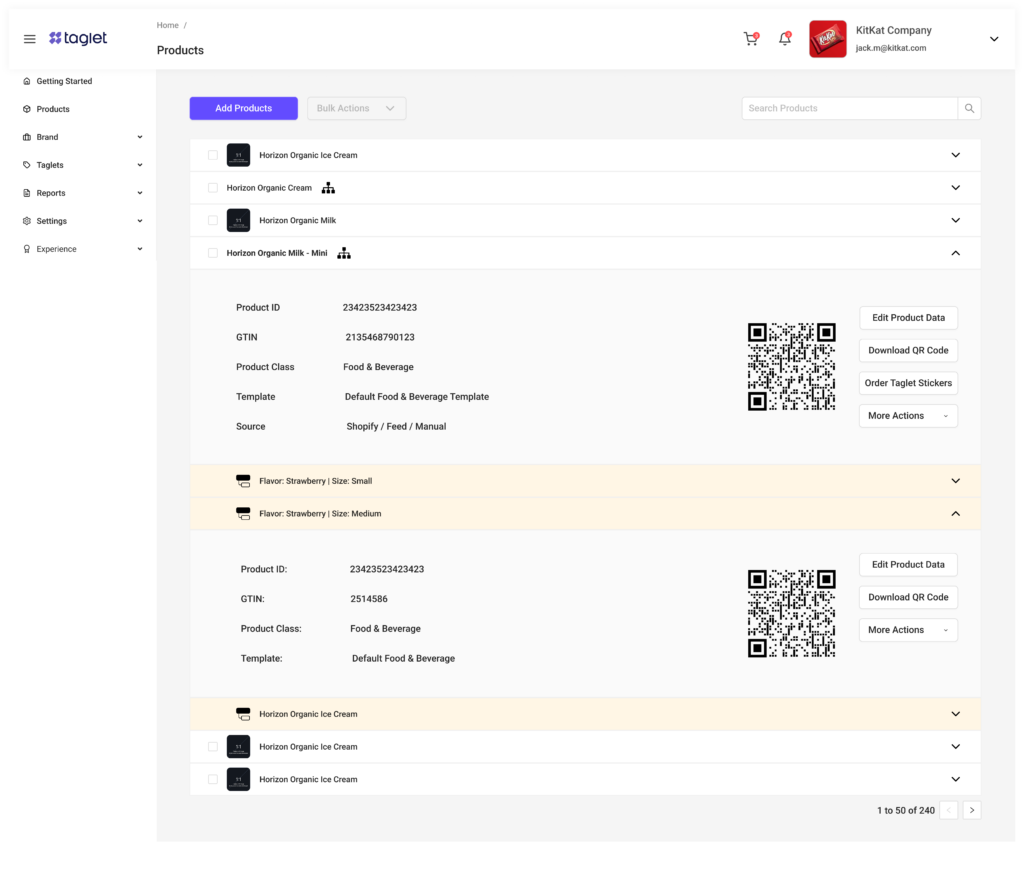Click the Brand briefcase icon in sidebar
The image size is (1024, 869).
[x=27, y=137]
